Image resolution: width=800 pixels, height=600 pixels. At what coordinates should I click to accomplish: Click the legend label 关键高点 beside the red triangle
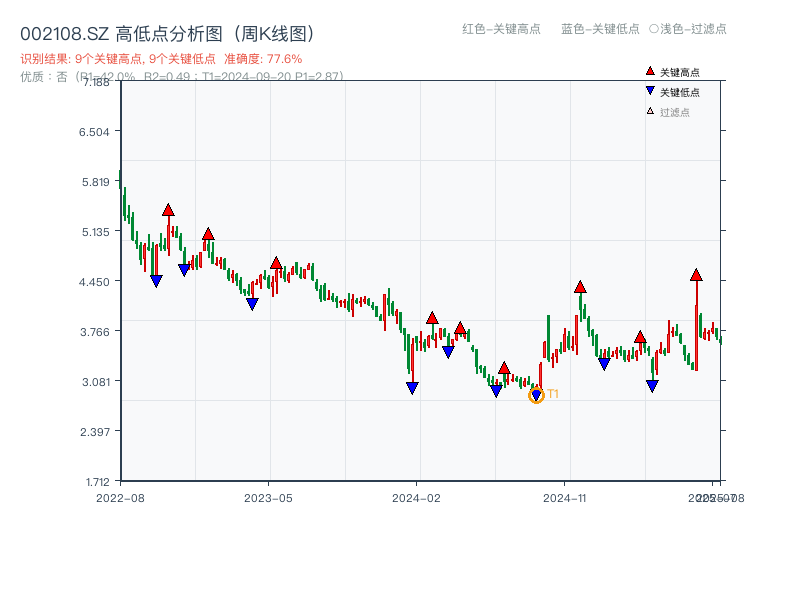coord(680,72)
